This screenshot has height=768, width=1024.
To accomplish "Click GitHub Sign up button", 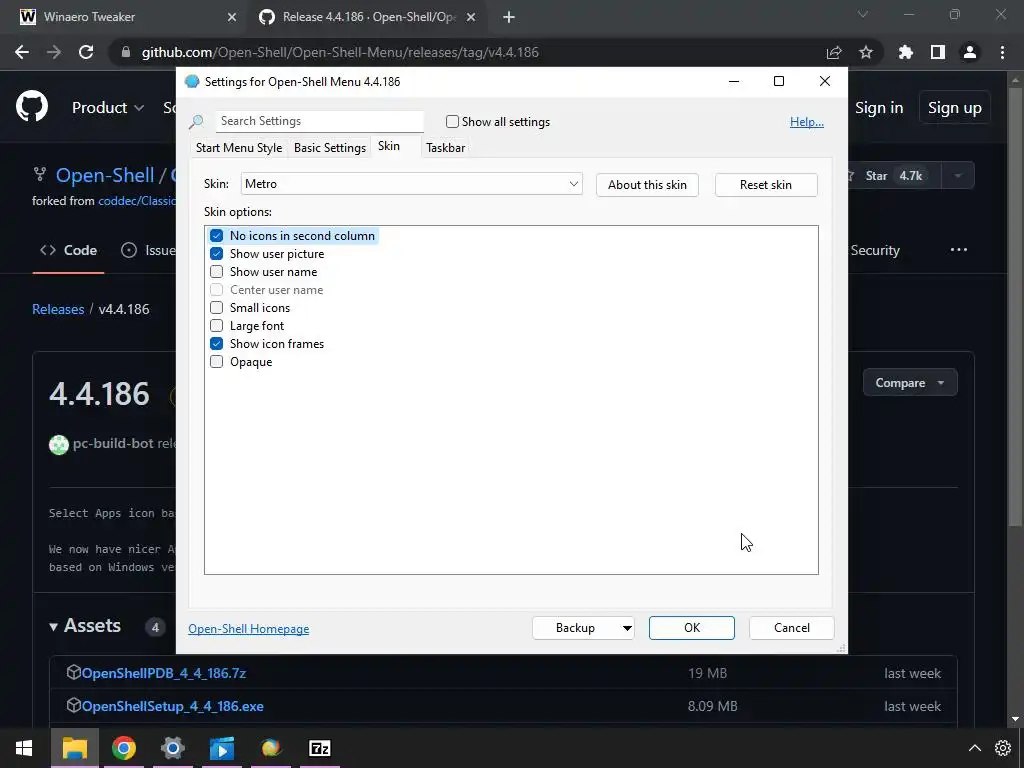I will click(954, 108).
